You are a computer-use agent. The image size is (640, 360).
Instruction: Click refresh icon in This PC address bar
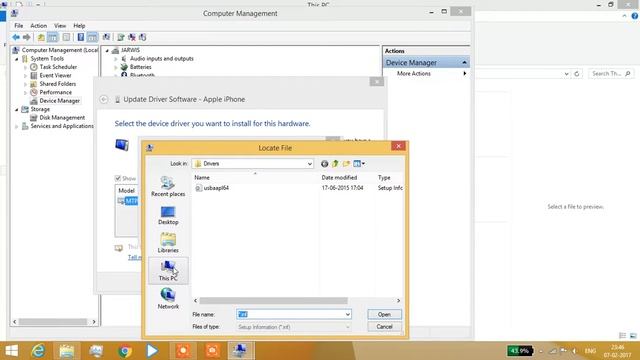pos(577,74)
